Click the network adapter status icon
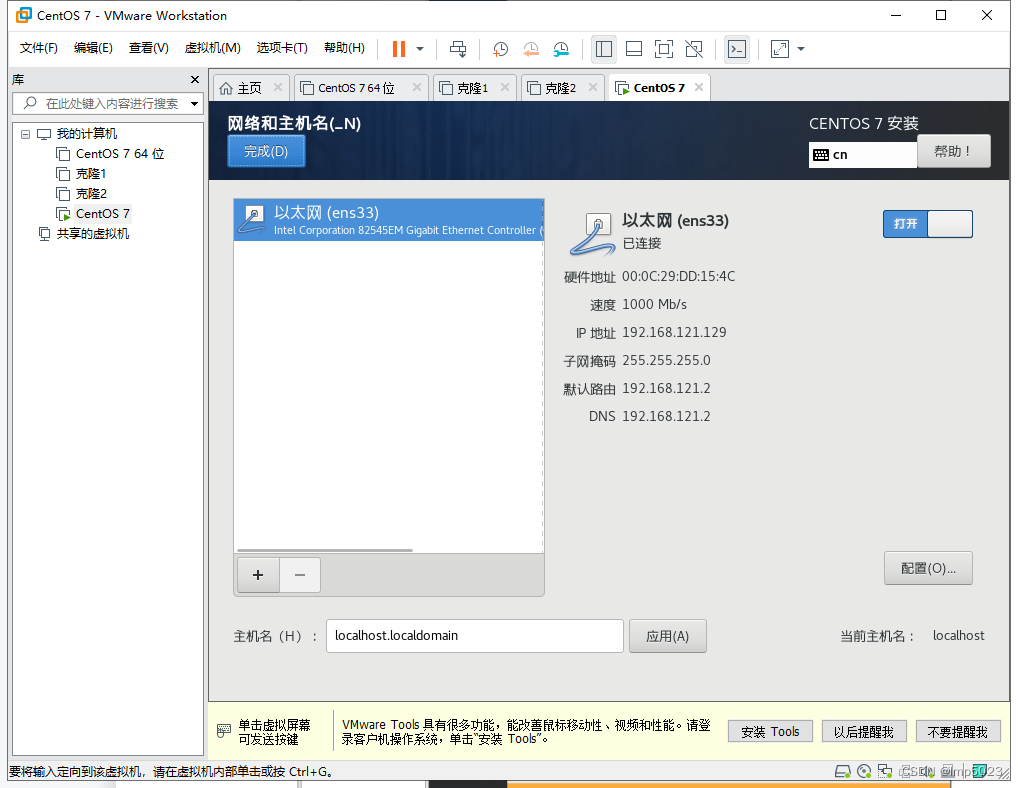1018x788 pixels. 884,771
